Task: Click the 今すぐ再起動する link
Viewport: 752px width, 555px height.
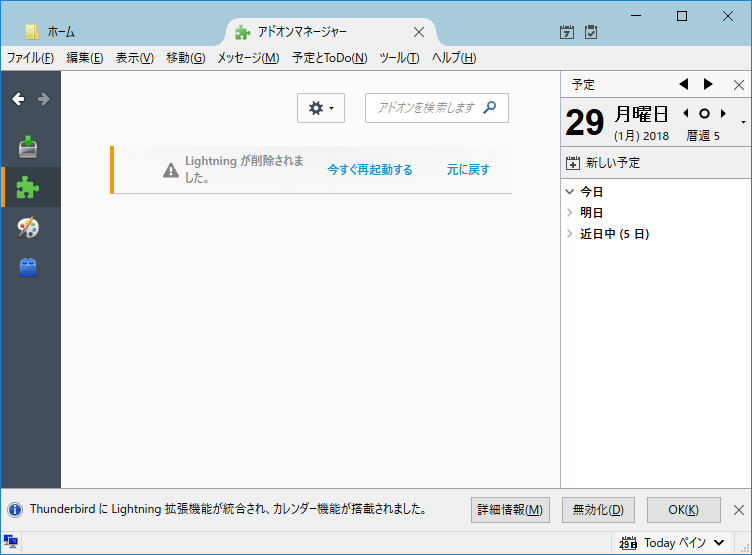Action: pos(370,170)
